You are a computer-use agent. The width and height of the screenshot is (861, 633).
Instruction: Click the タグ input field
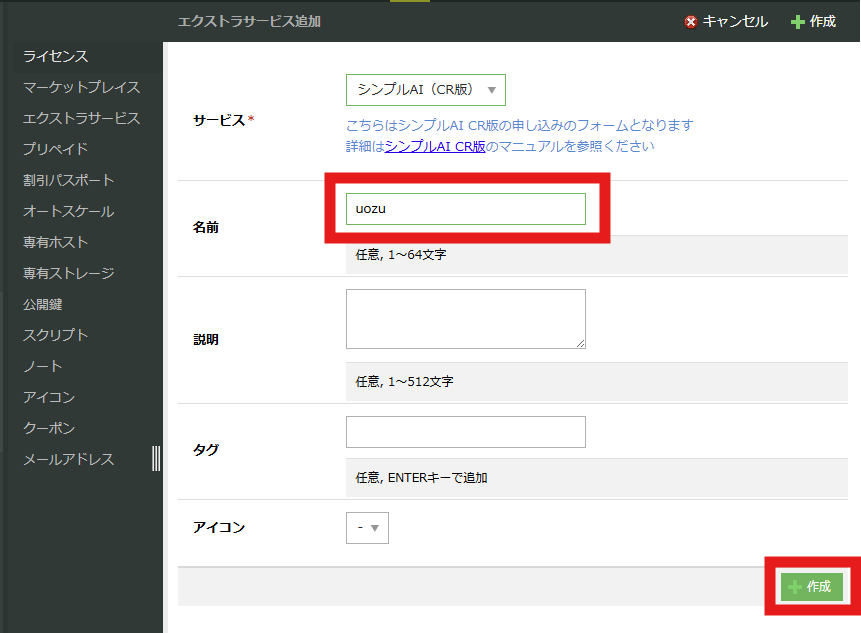465,432
